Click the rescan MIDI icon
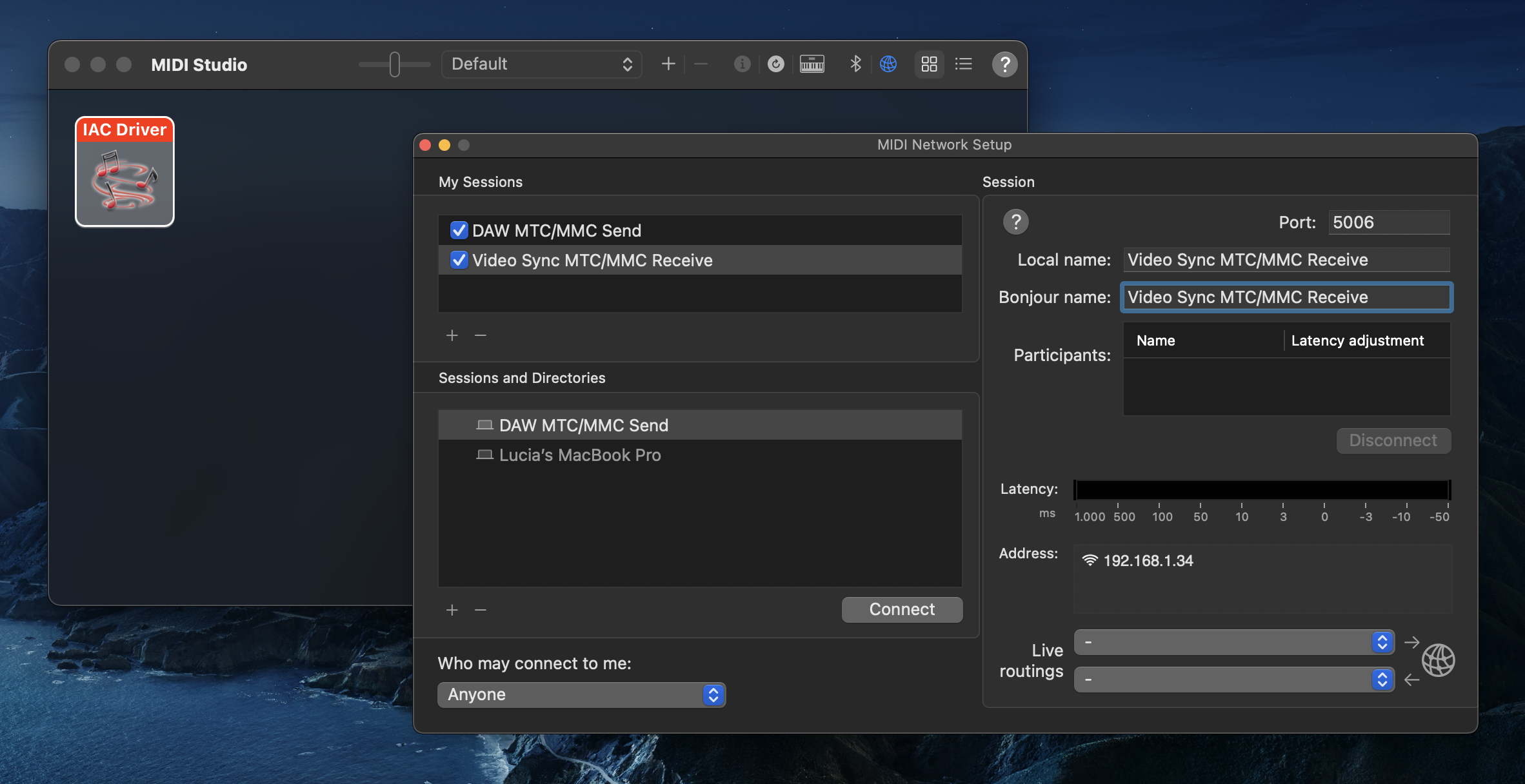The height and width of the screenshot is (784, 1525). (776, 64)
